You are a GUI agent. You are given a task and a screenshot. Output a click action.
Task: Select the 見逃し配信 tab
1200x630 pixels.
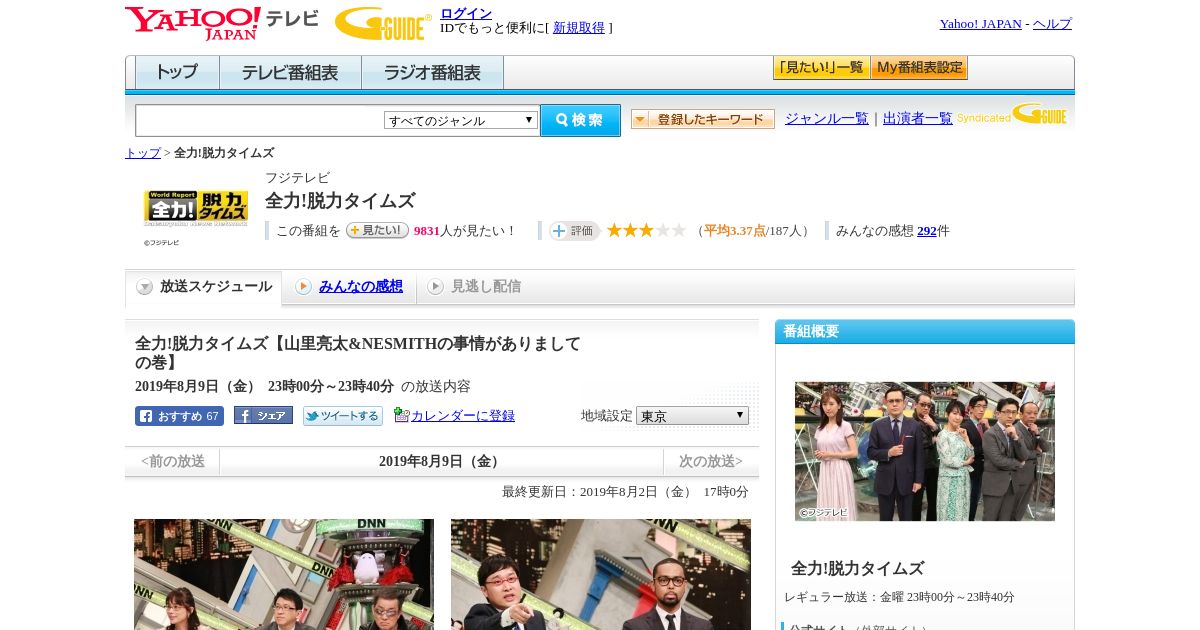pyautogui.click(x=474, y=287)
